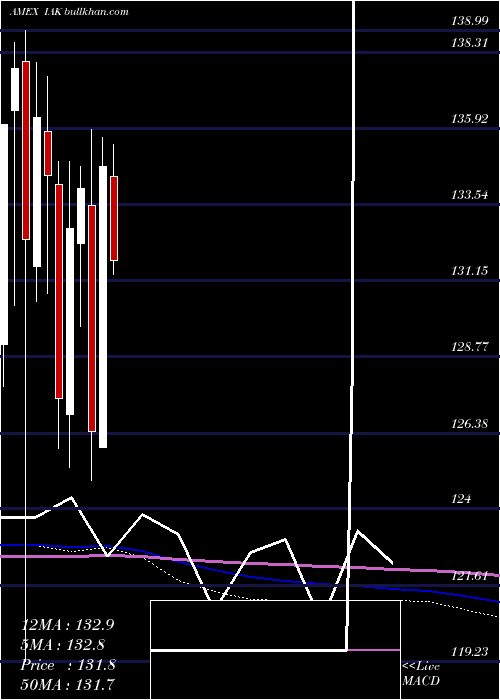This screenshot has height=700, width=500.
Task: Select the 138.31 price axis label
Action: (470, 42)
